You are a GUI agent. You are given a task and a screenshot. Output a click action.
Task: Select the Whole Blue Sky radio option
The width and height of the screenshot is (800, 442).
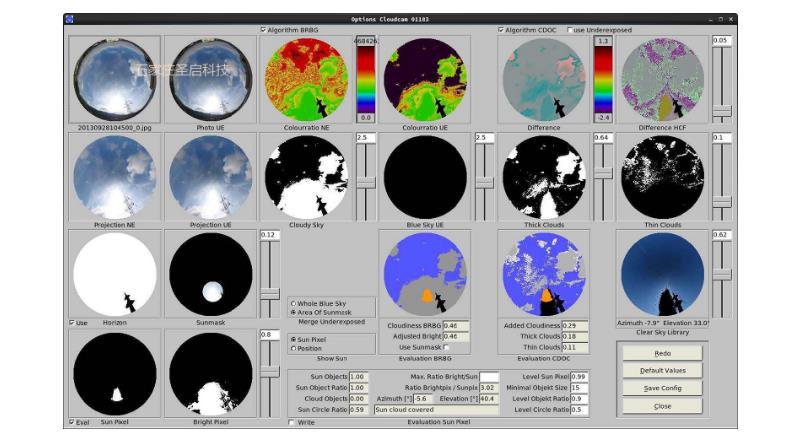[293, 303]
